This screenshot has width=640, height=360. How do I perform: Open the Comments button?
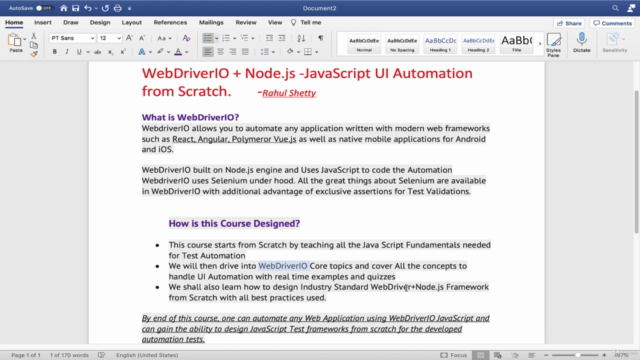pyautogui.click(x=613, y=23)
